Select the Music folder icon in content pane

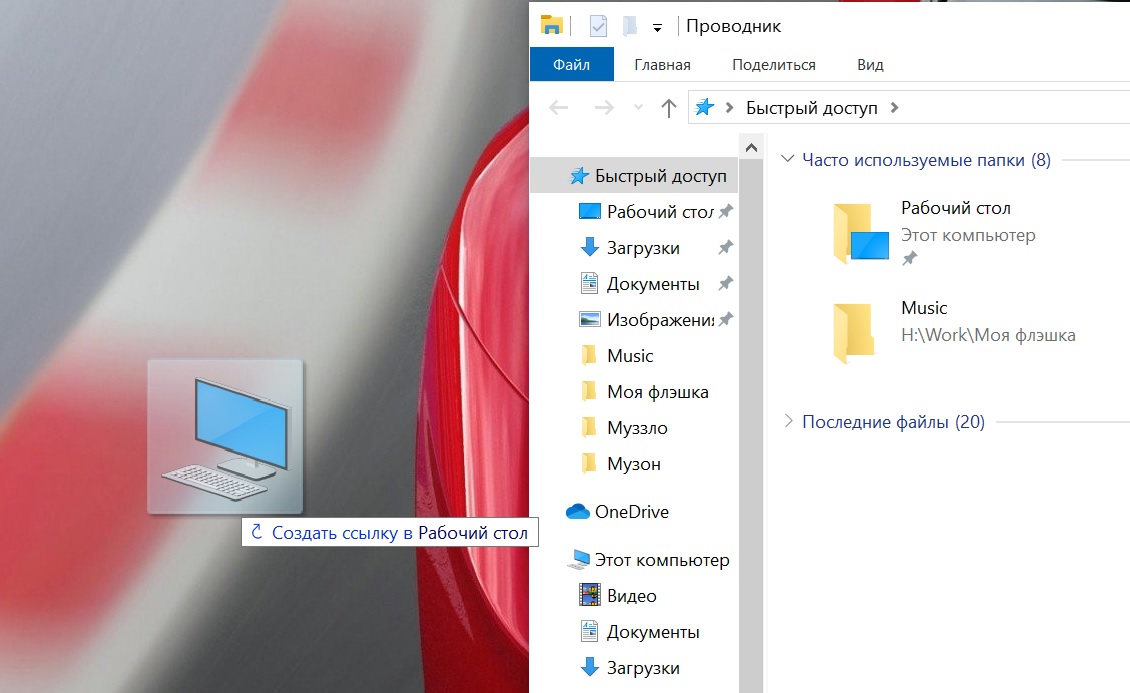click(x=855, y=332)
